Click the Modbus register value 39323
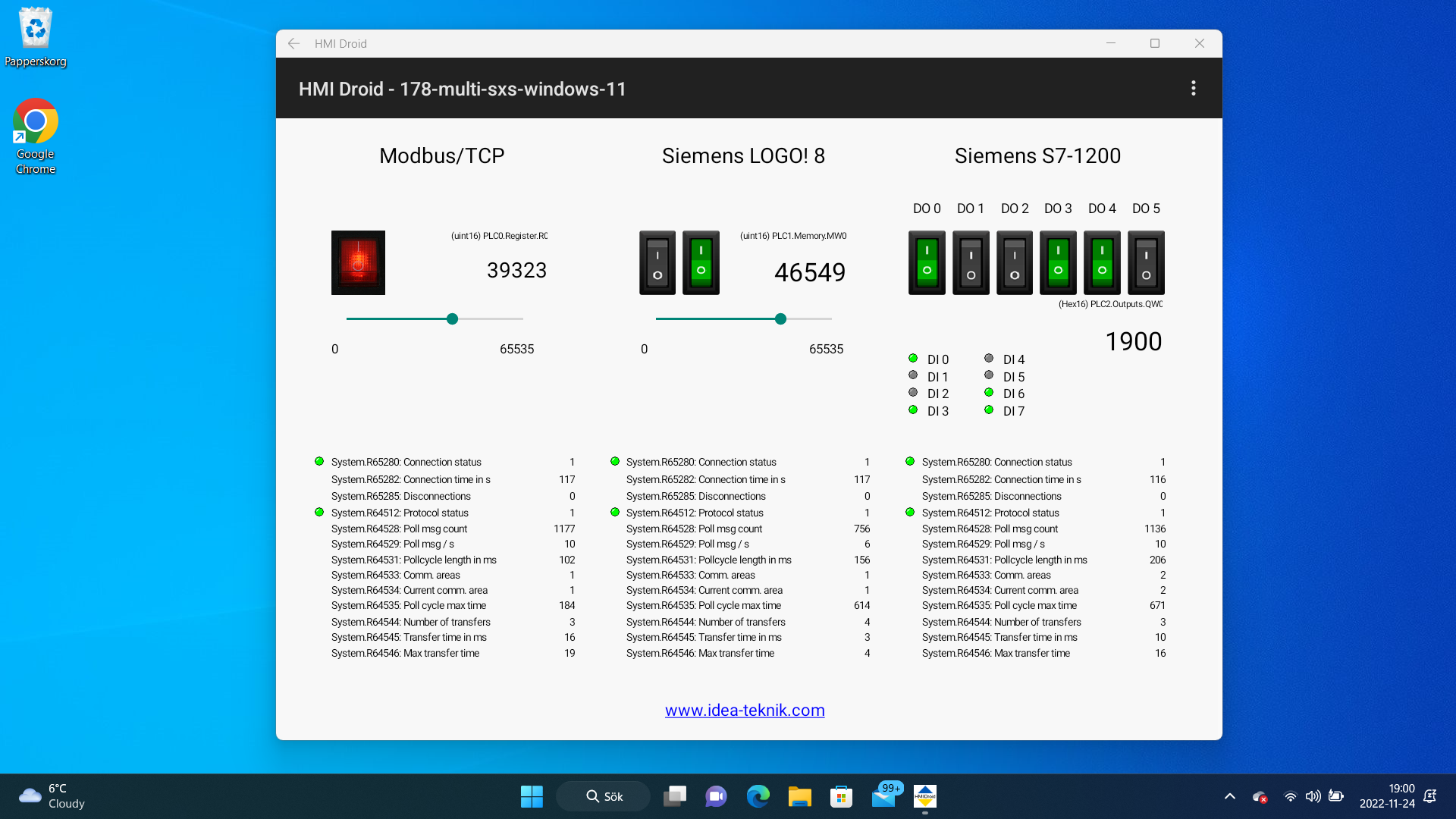1456x819 pixels. tap(516, 270)
